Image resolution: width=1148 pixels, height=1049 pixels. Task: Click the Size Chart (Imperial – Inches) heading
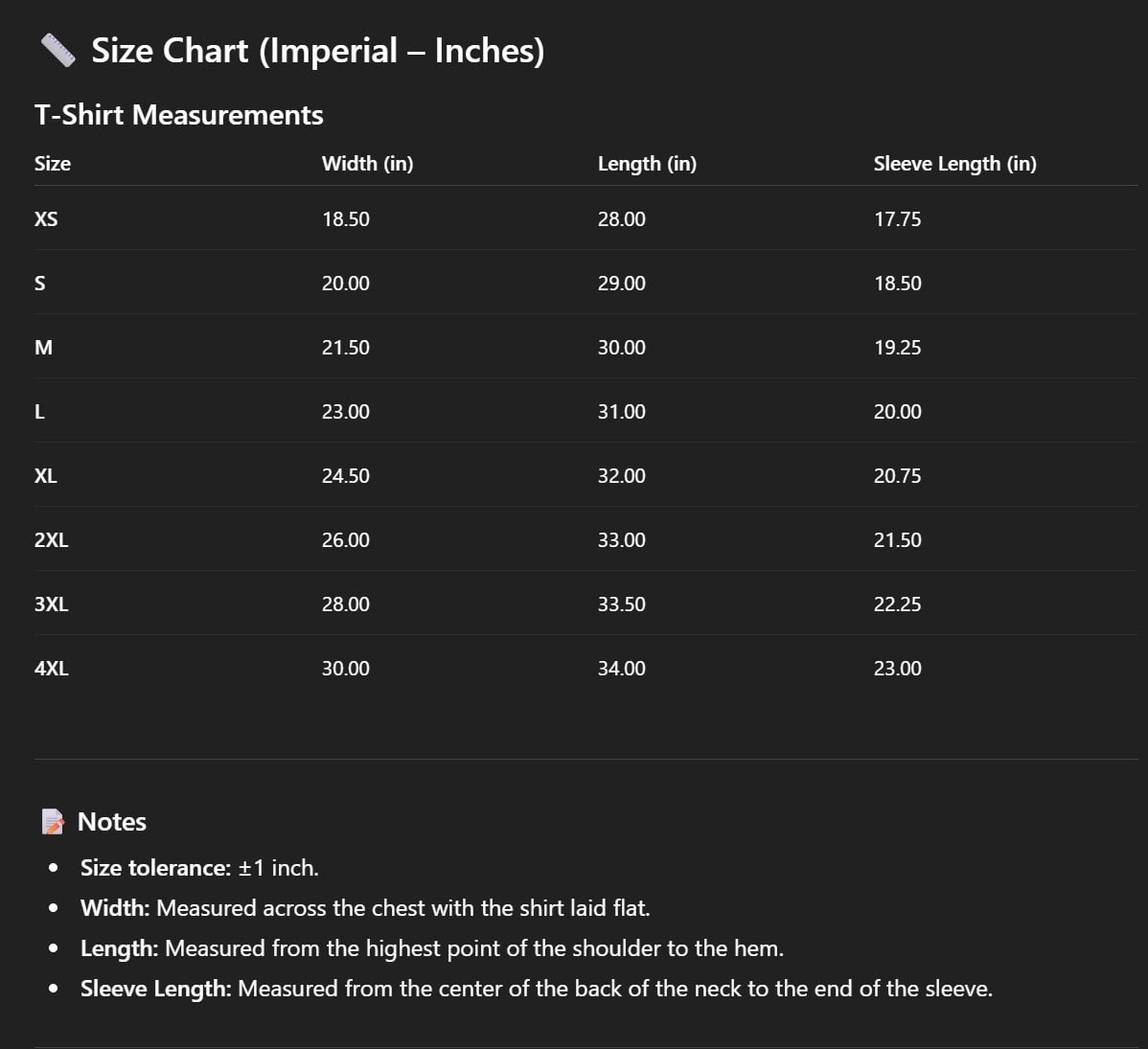pyautogui.click(x=317, y=51)
